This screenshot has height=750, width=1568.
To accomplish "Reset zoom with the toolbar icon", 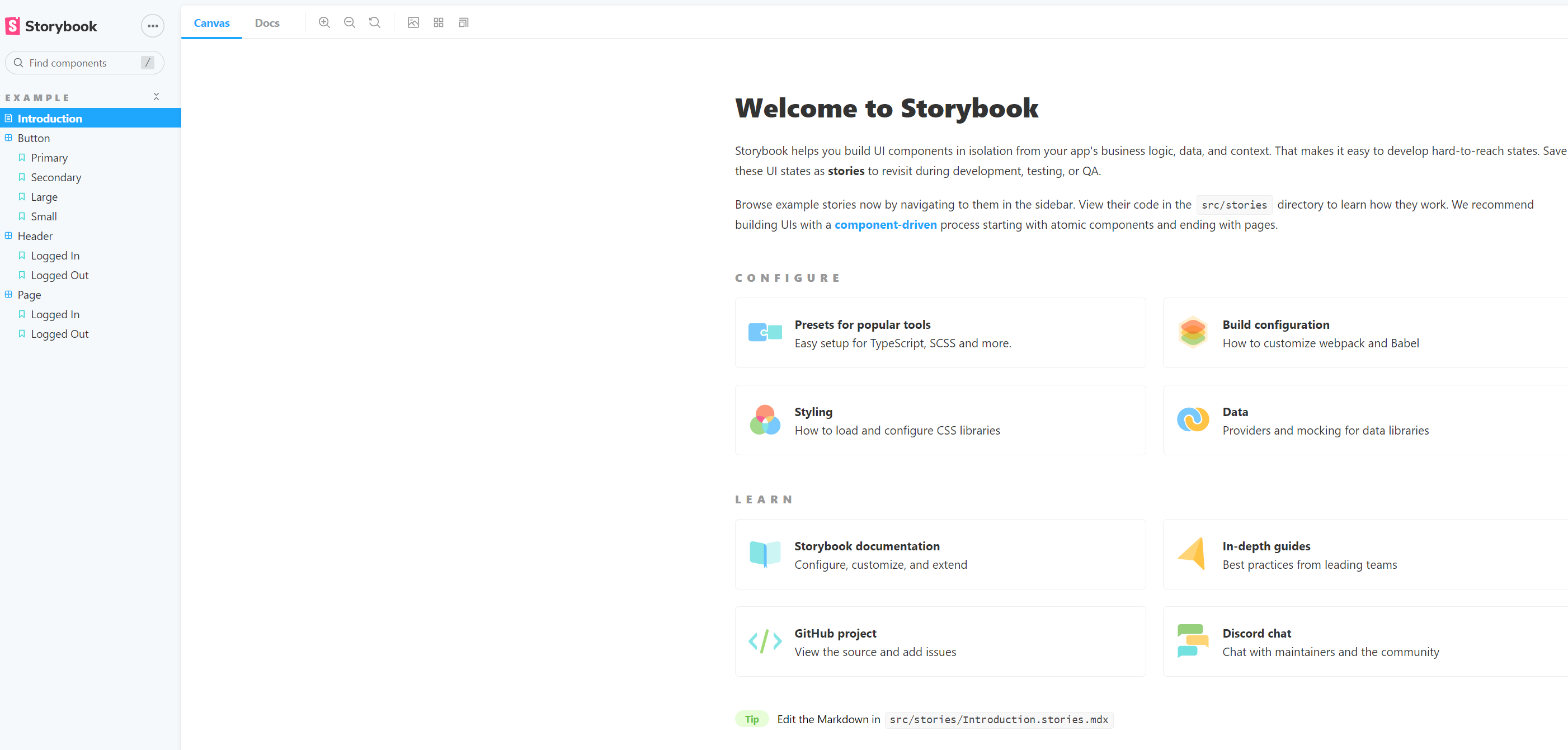I will (374, 22).
